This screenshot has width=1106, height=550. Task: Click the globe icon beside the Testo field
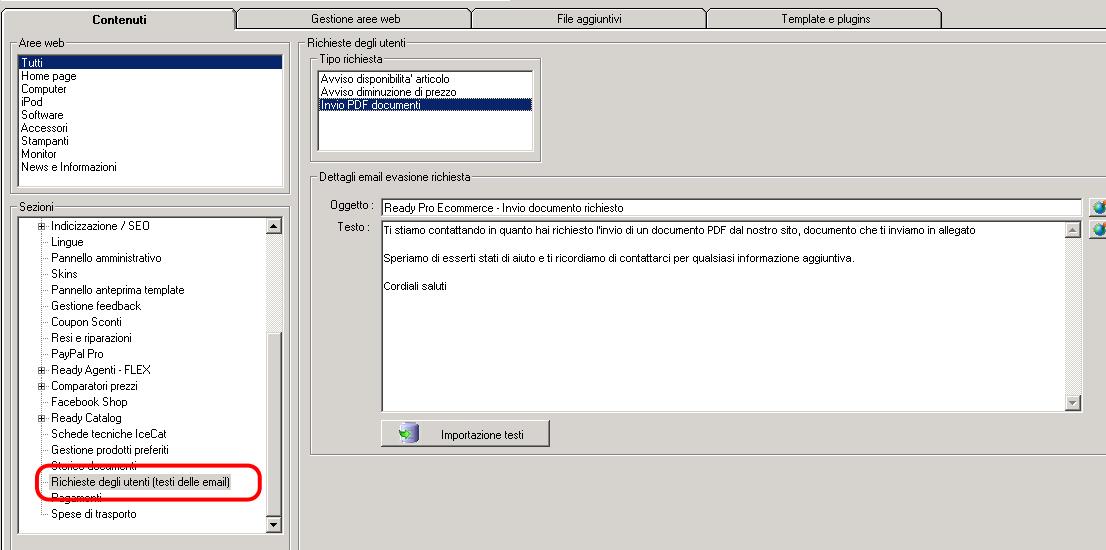(1098, 230)
